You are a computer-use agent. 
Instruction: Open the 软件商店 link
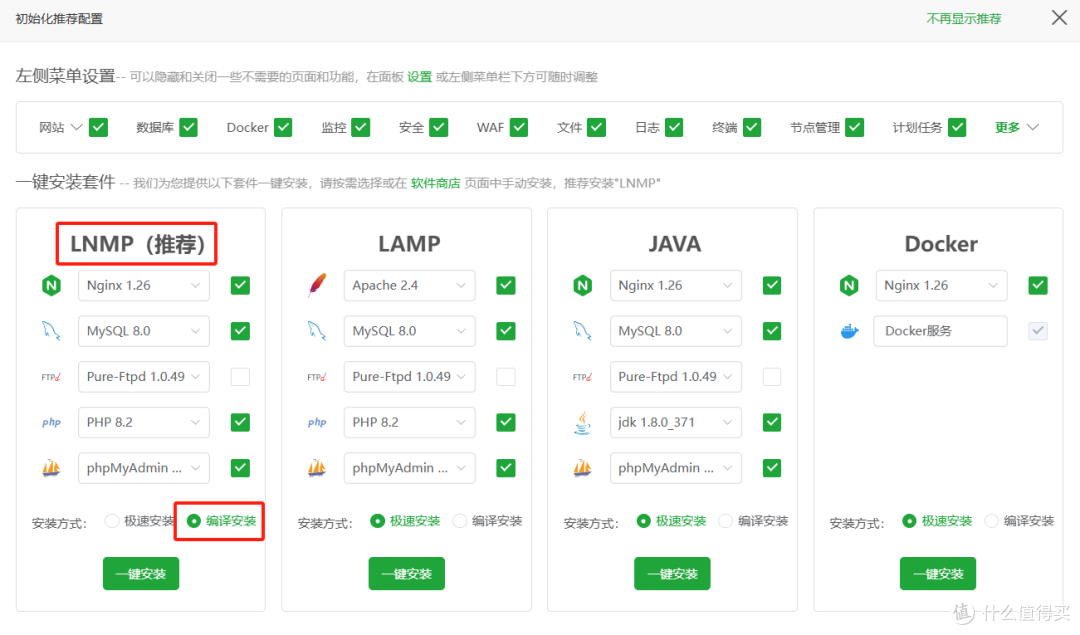pyautogui.click(x=435, y=183)
